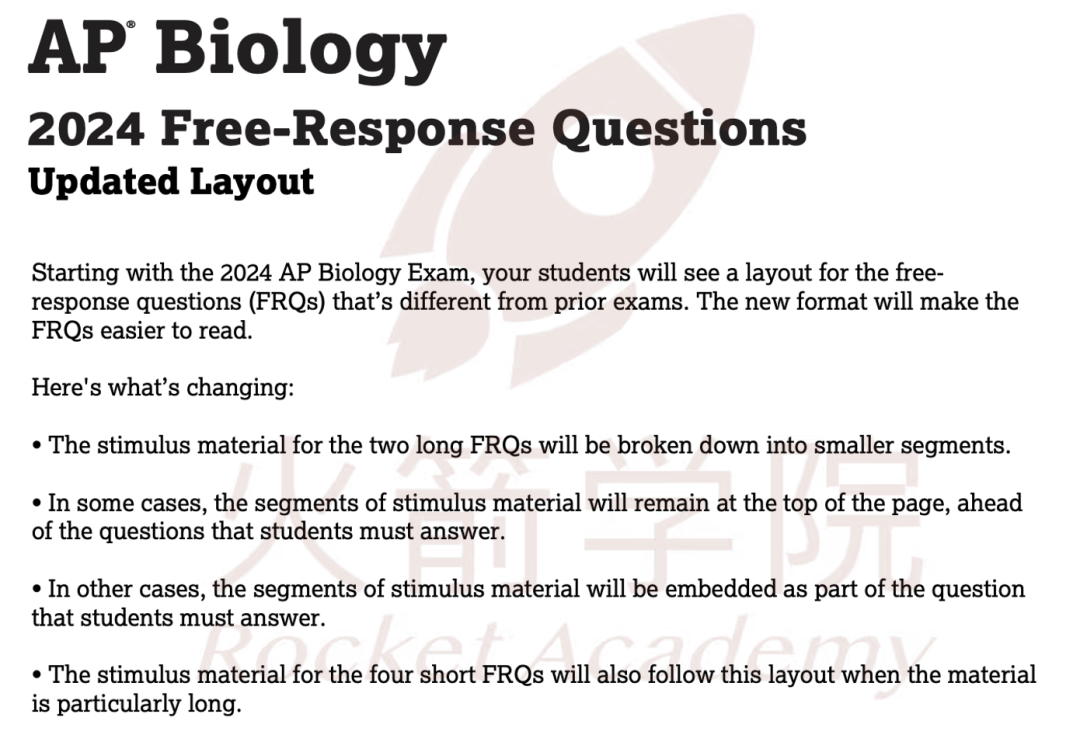Viewport: 1080px width, 735px height.
Task: Click the Updated Layout subheading
Action: coord(172,181)
